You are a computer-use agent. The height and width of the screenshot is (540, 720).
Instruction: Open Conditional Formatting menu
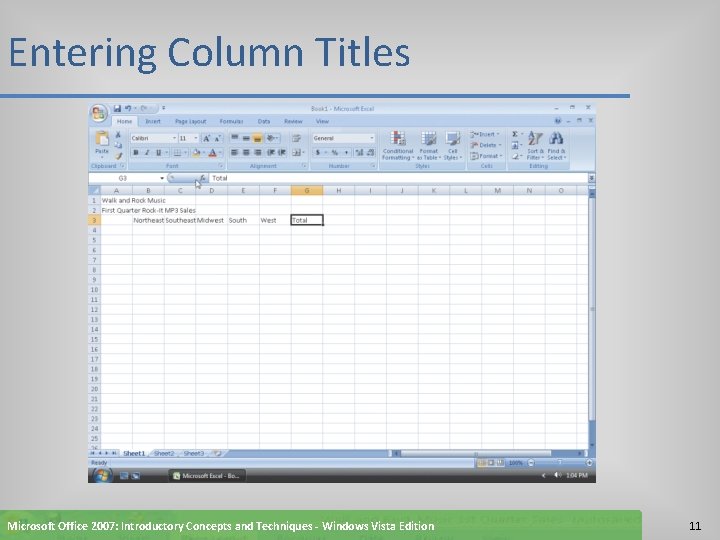point(398,146)
